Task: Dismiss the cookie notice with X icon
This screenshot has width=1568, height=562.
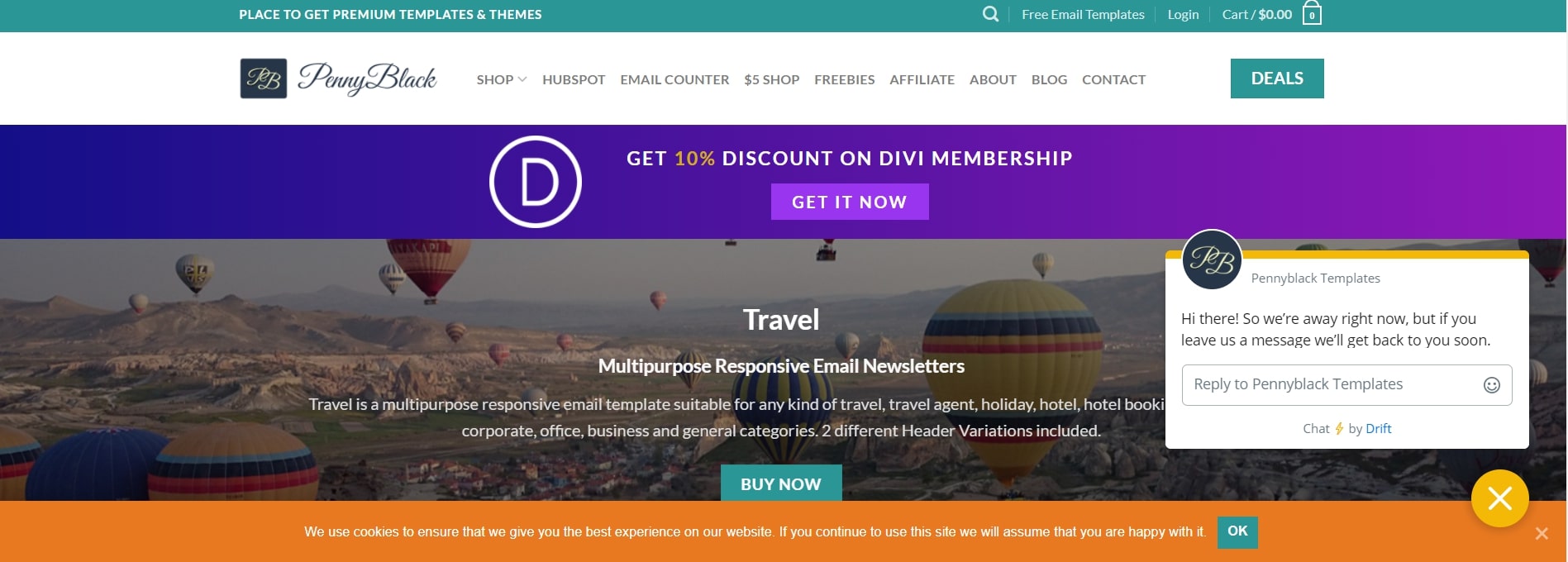Action: (1542, 534)
